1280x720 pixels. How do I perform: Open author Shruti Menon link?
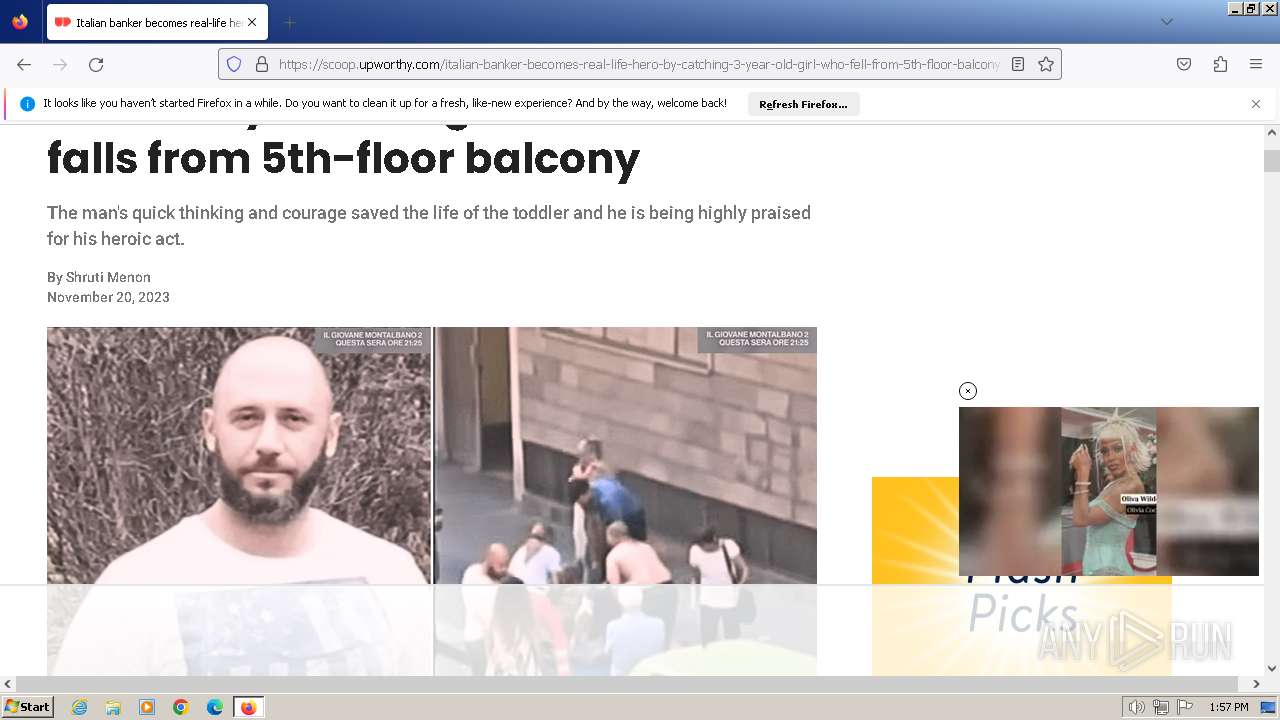[108, 277]
